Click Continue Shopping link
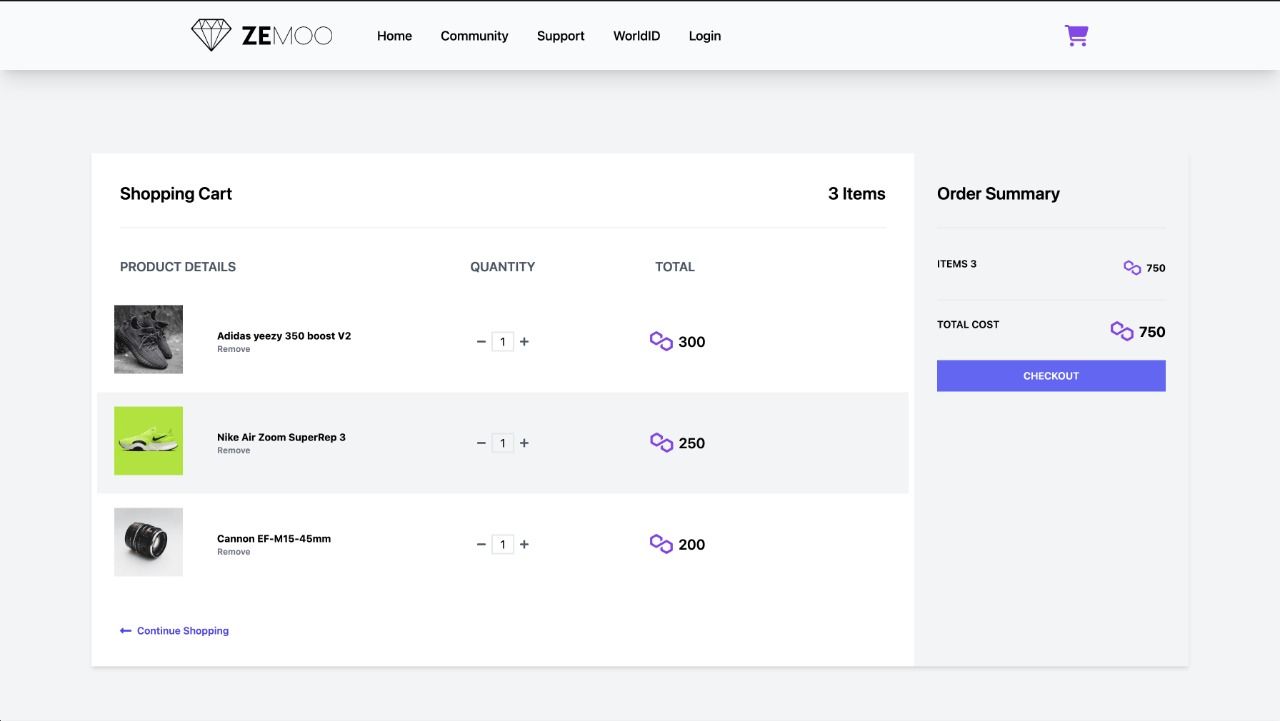 (x=183, y=631)
